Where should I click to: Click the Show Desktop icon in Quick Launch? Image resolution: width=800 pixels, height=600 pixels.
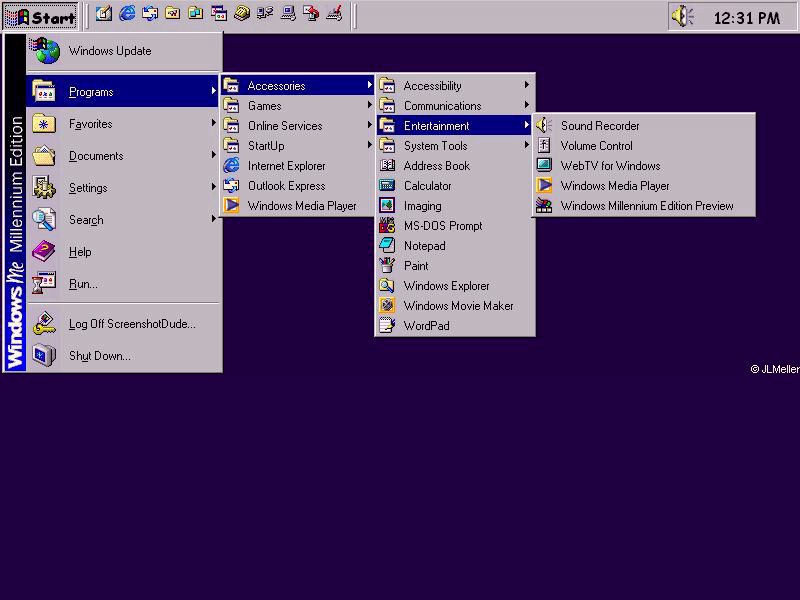(x=104, y=14)
